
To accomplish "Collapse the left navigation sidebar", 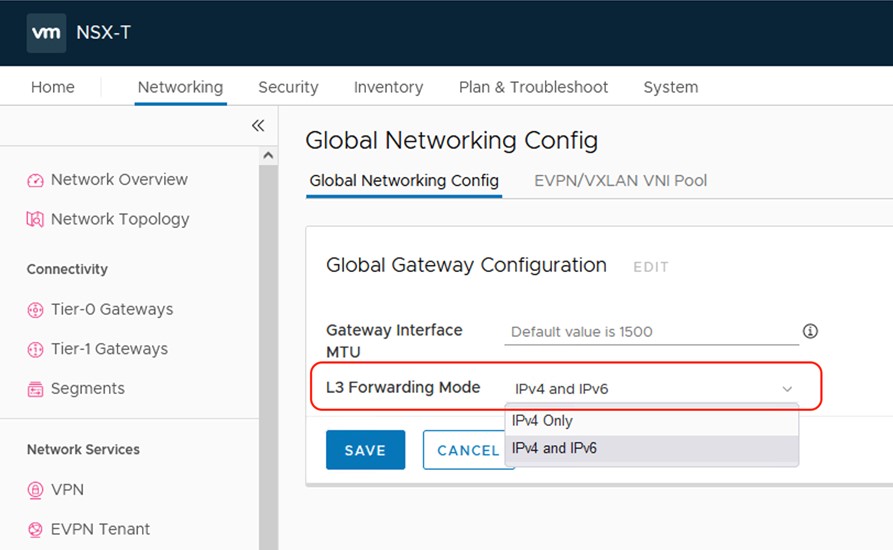I will [258, 125].
